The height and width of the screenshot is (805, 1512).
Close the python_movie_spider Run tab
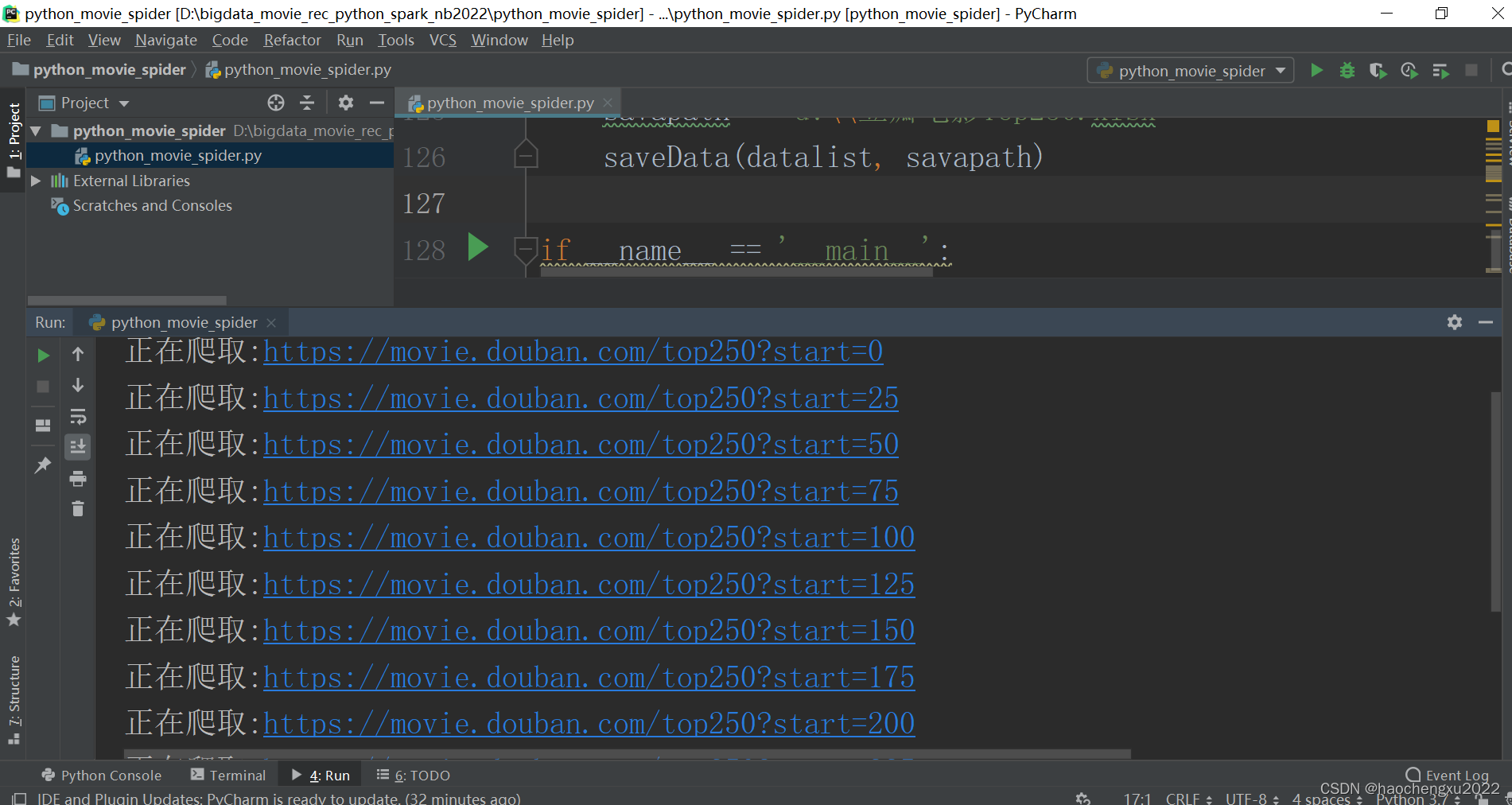pos(271,322)
